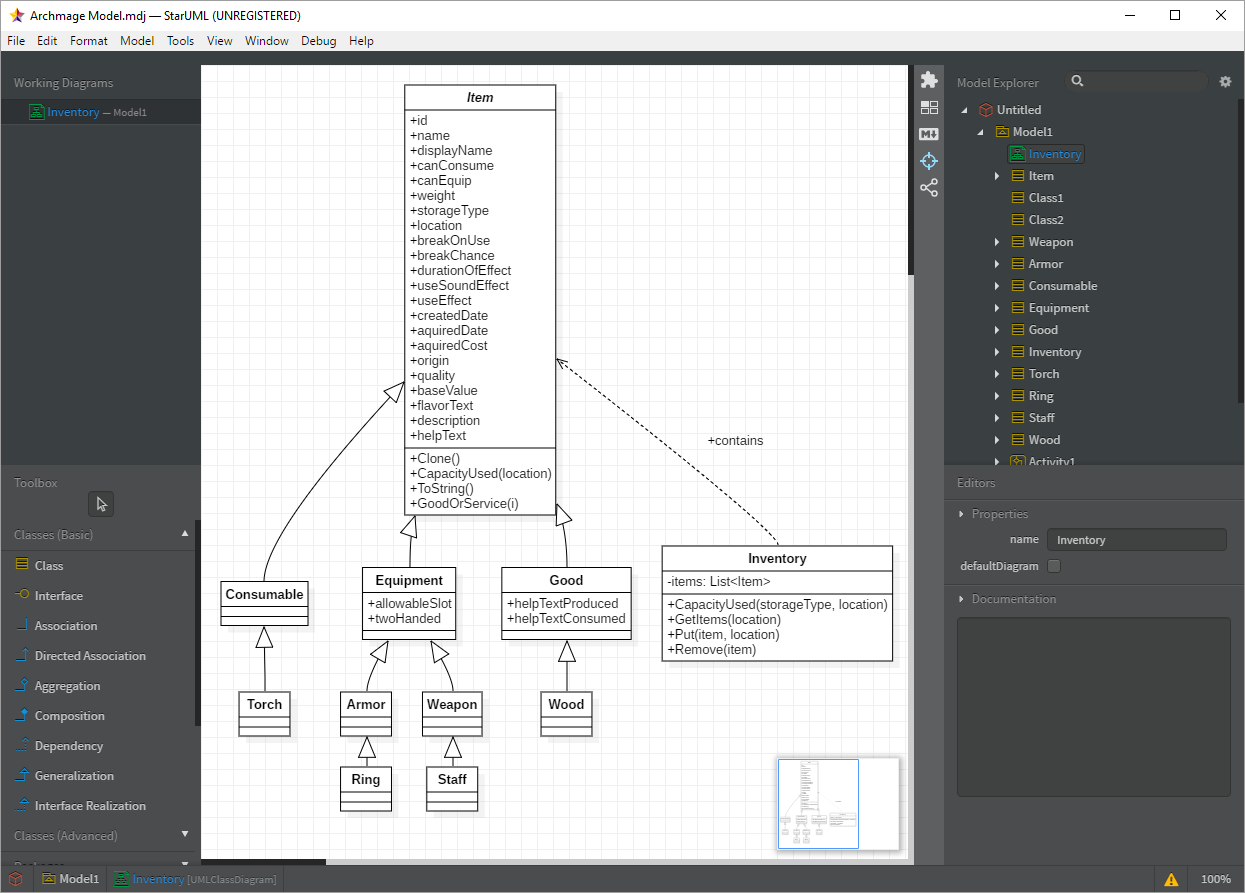Pick the Class tool icon in Toolbox
The height and width of the screenshot is (893, 1245).
(x=22, y=565)
